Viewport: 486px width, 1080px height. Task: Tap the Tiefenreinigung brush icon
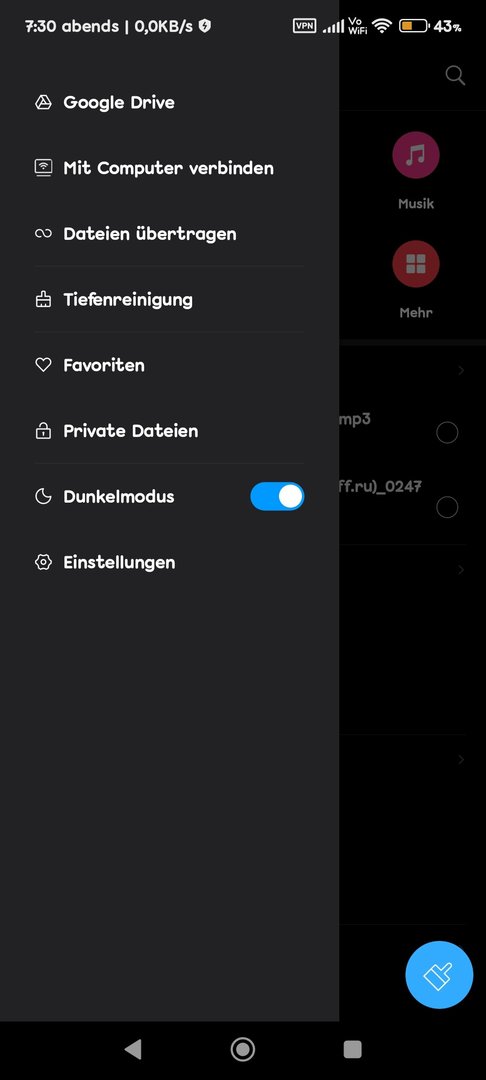point(43,300)
